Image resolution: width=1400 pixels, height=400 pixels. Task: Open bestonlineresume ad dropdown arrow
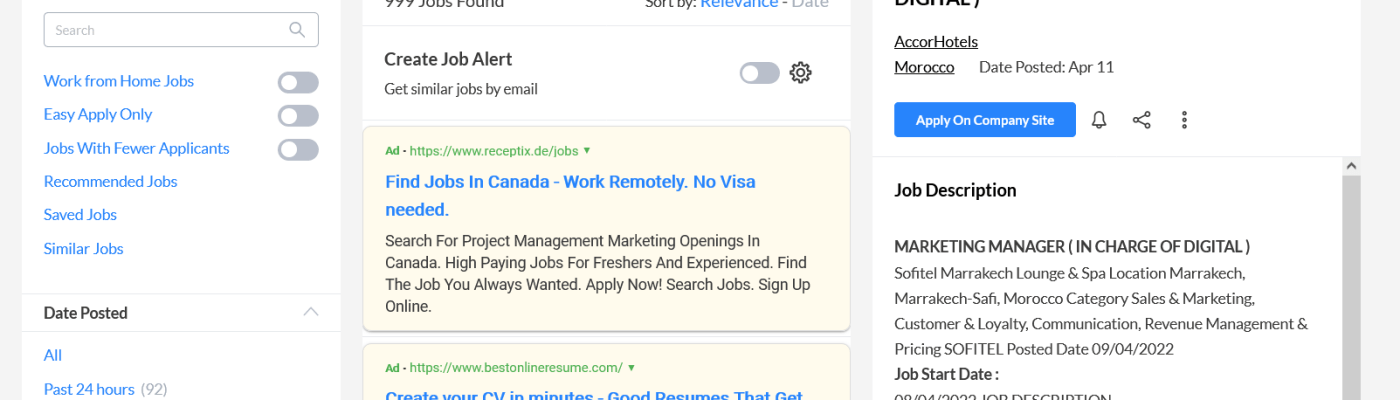[x=631, y=367]
